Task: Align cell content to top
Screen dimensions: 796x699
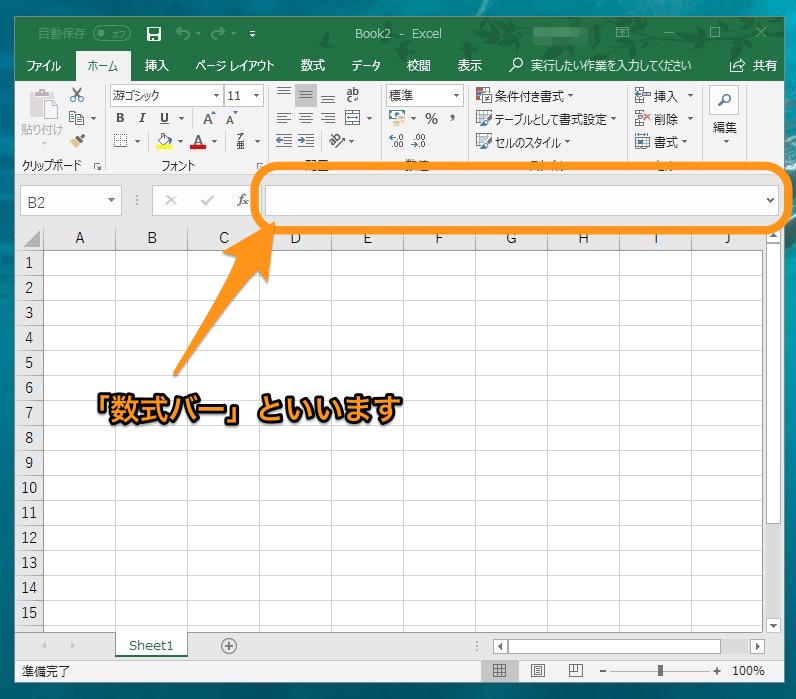Action: click(284, 94)
